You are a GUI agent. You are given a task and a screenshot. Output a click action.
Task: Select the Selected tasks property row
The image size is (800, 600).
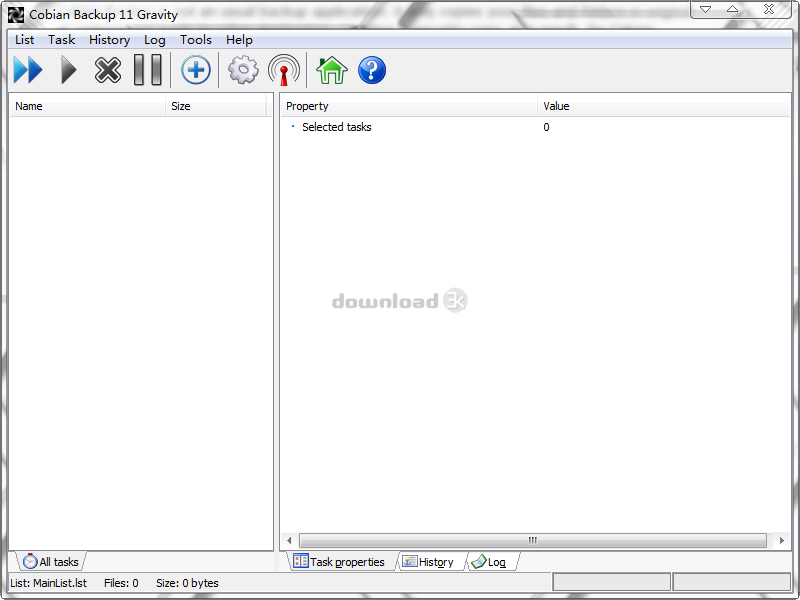click(x=535, y=127)
